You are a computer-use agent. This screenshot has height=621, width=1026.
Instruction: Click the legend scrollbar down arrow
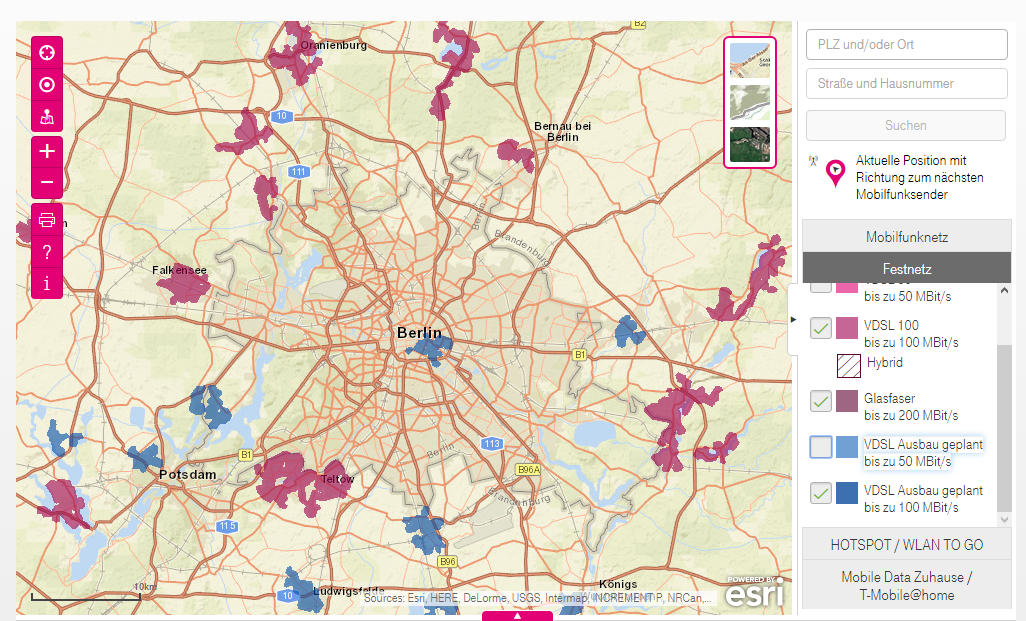(x=1004, y=520)
